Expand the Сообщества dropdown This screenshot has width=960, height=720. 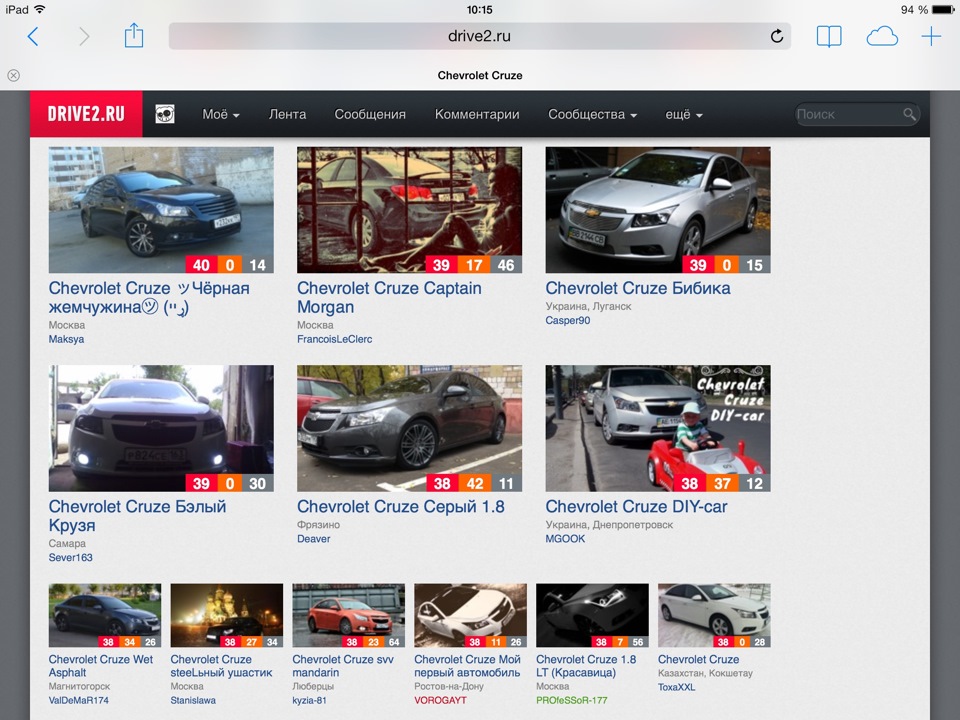coord(593,114)
